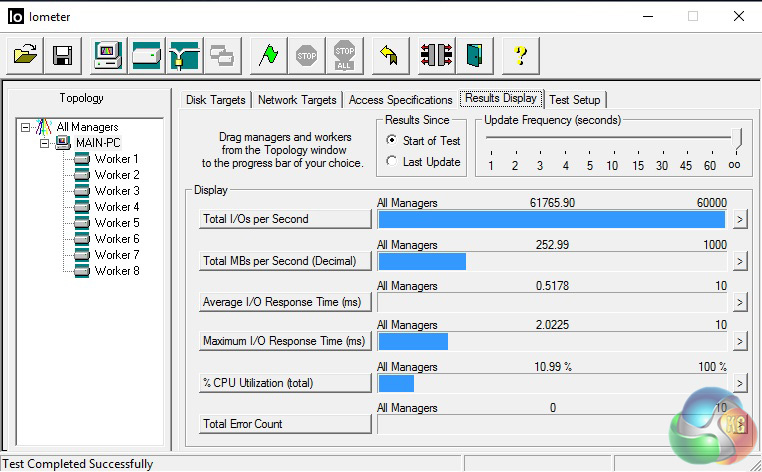Select the Last Update radio button
This screenshot has width=762, height=472.
click(x=392, y=162)
